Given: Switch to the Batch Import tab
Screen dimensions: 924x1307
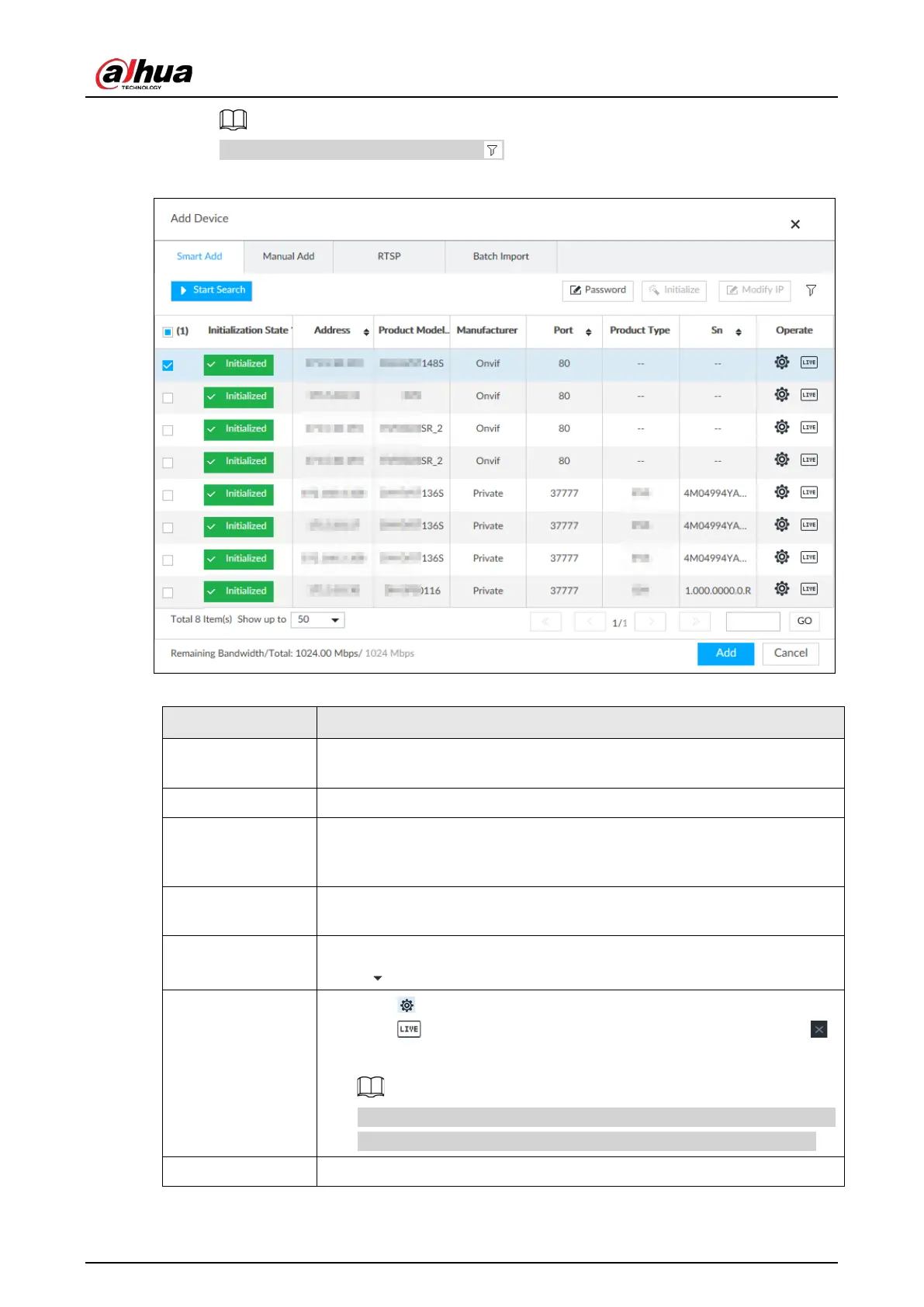Looking at the screenshot, I should coord(501,257).
